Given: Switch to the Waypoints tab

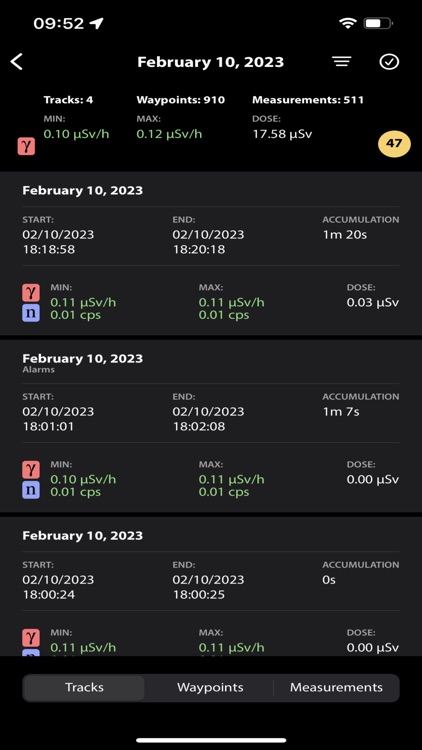Looking at the screenshot, I should pyautogui.click(x=210, y=688).
